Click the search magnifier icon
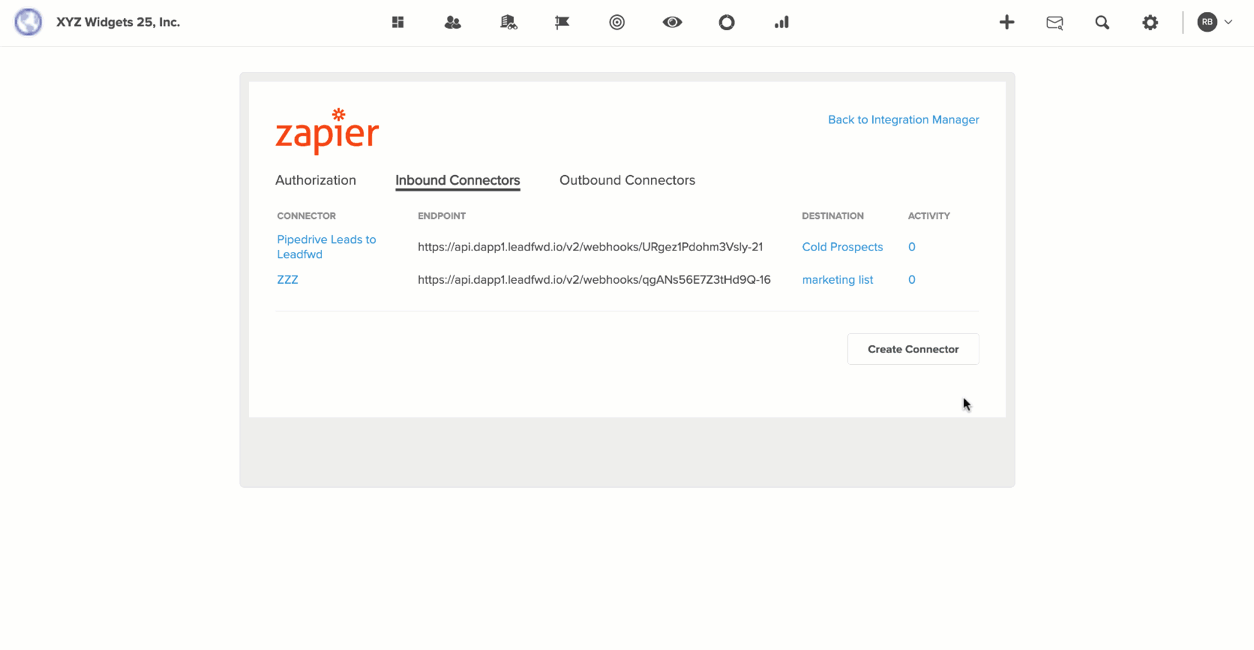The image size is (1254, 650). click(1102, 22)
